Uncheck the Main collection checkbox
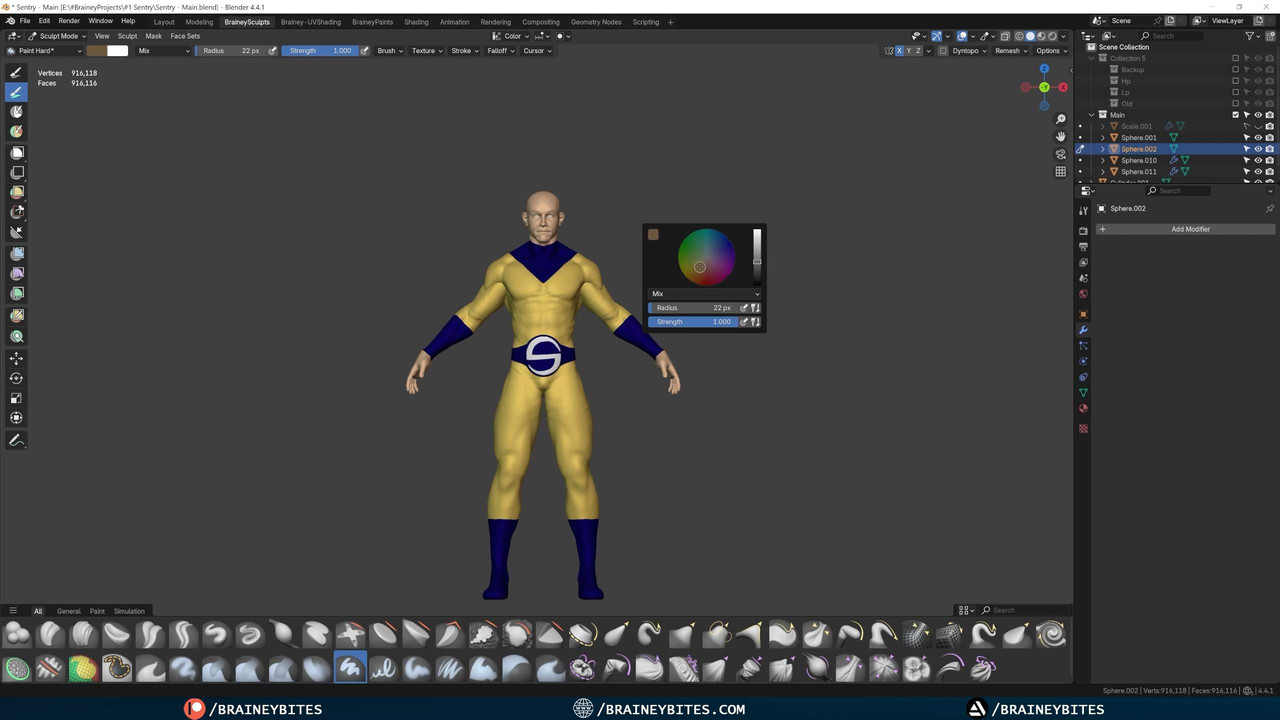This screenshot has height=720, width=1280. click(1235, 115)
